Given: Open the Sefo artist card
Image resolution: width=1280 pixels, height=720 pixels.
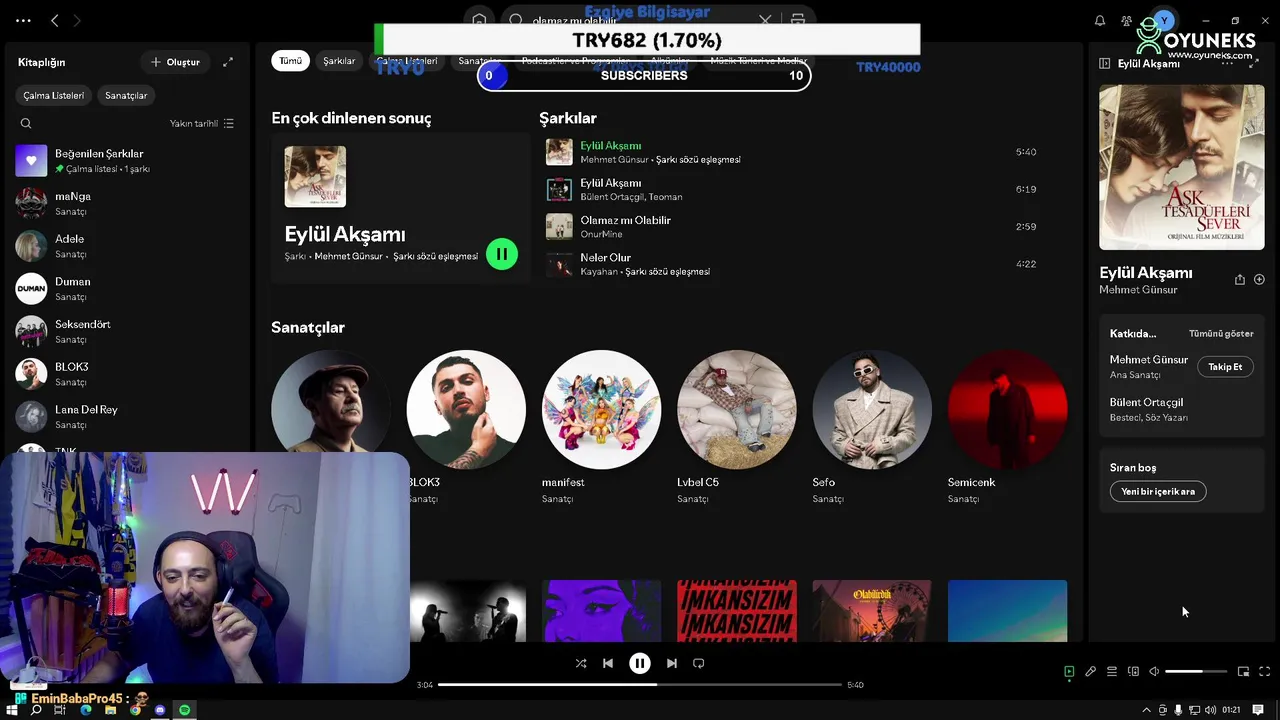Looking at the screenshot, I should pyautogui.click(x=872, y=428).
